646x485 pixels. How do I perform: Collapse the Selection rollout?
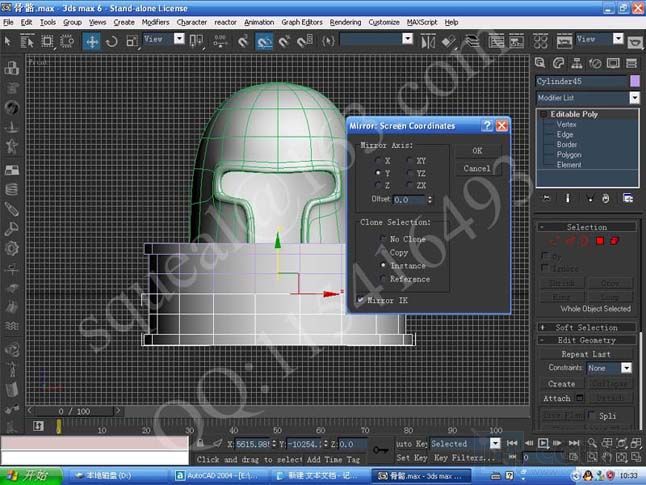[x=587, y=227]
